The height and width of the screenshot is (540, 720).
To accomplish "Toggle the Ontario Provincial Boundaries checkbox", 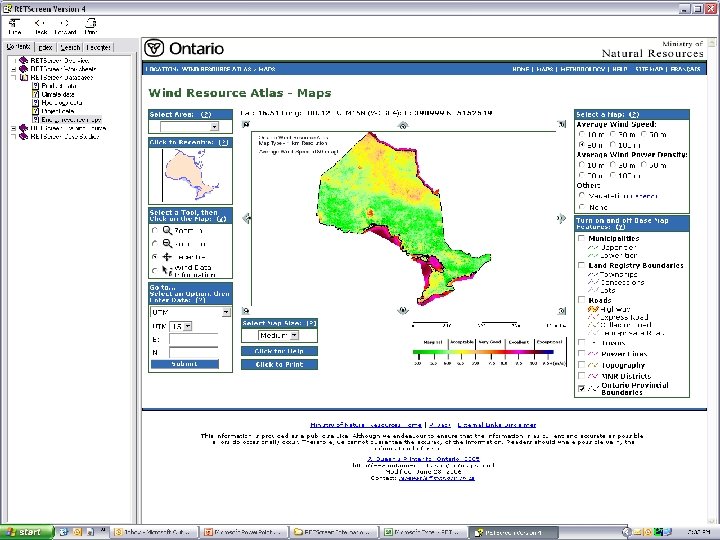I will coord(582,388).
